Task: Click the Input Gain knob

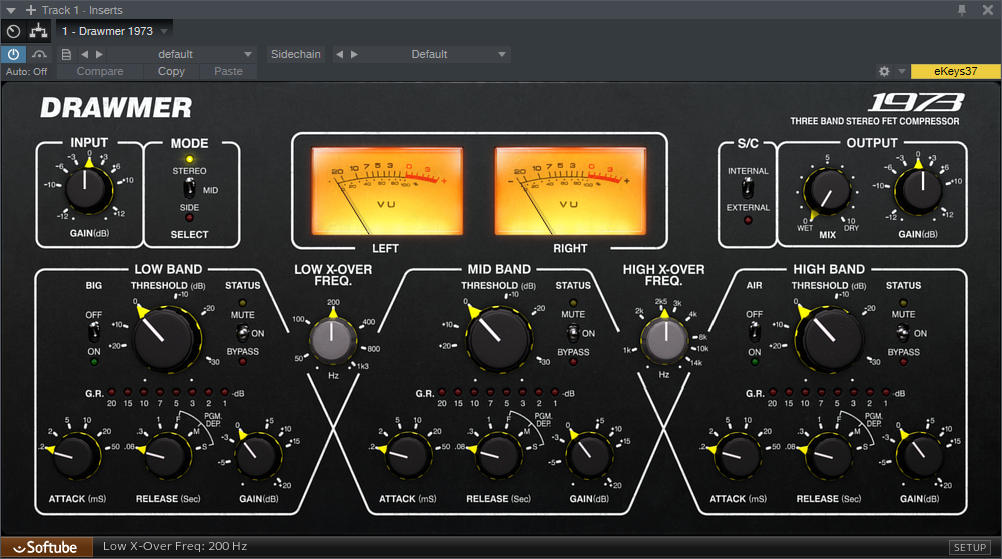Action: pyautogui.click(x=86, y=188)
